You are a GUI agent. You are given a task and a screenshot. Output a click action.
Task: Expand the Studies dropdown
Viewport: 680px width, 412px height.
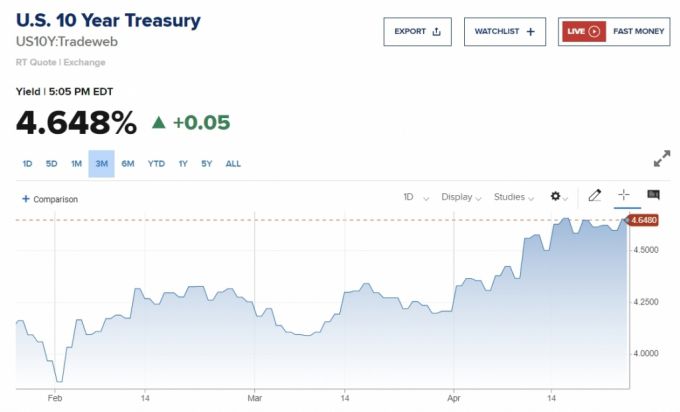pyautogui.click(x=515, y=197)
